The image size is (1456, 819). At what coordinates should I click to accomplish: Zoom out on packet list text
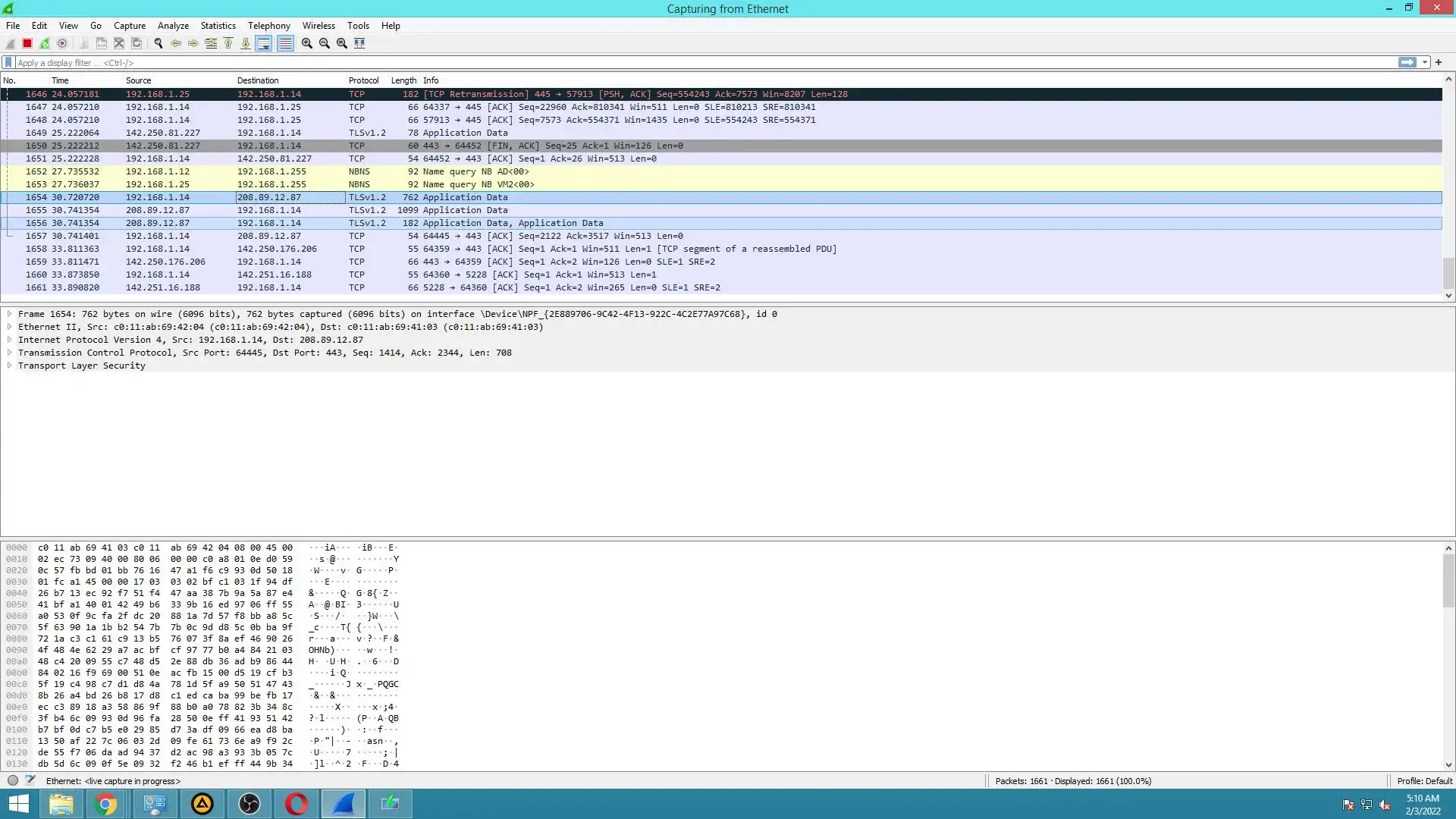325,43
